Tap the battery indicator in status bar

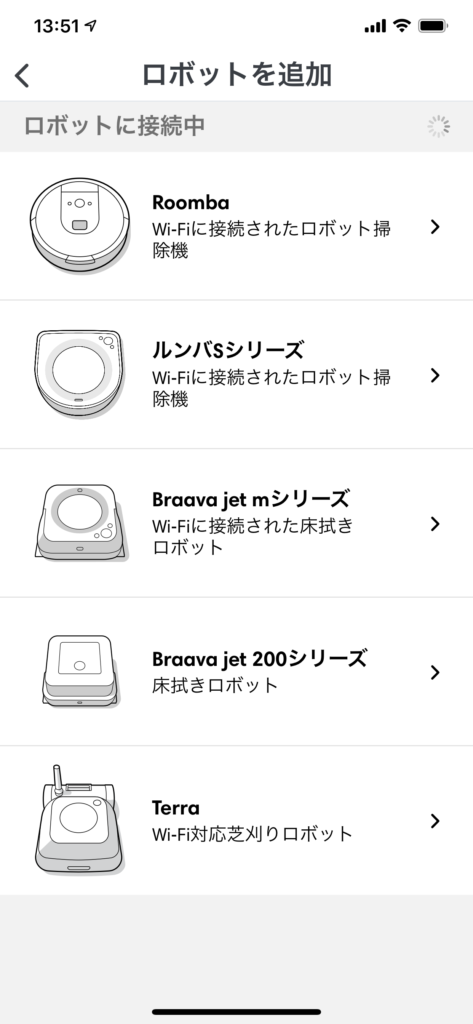point(432,26)
